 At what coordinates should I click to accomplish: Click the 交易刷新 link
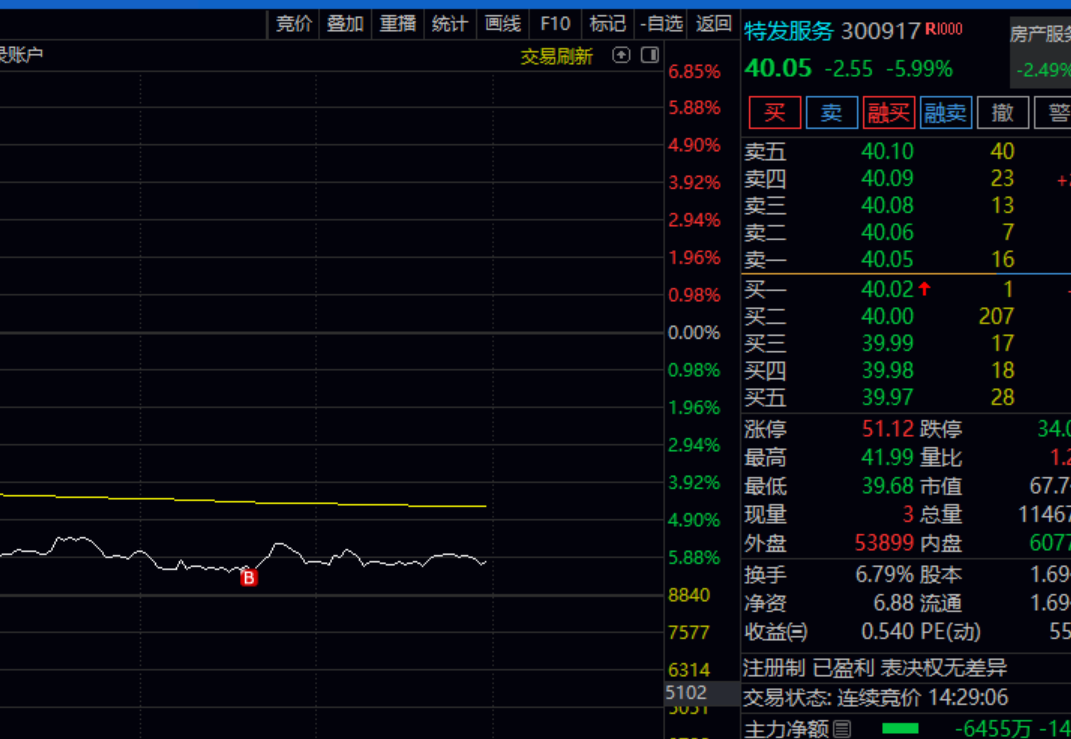click(557, 56)
